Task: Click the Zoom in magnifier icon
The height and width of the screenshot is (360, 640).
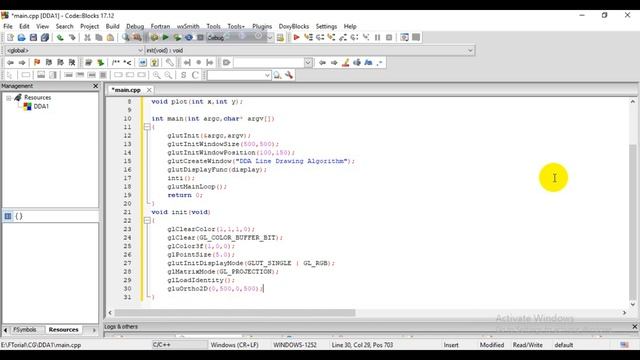Action: 157,75
